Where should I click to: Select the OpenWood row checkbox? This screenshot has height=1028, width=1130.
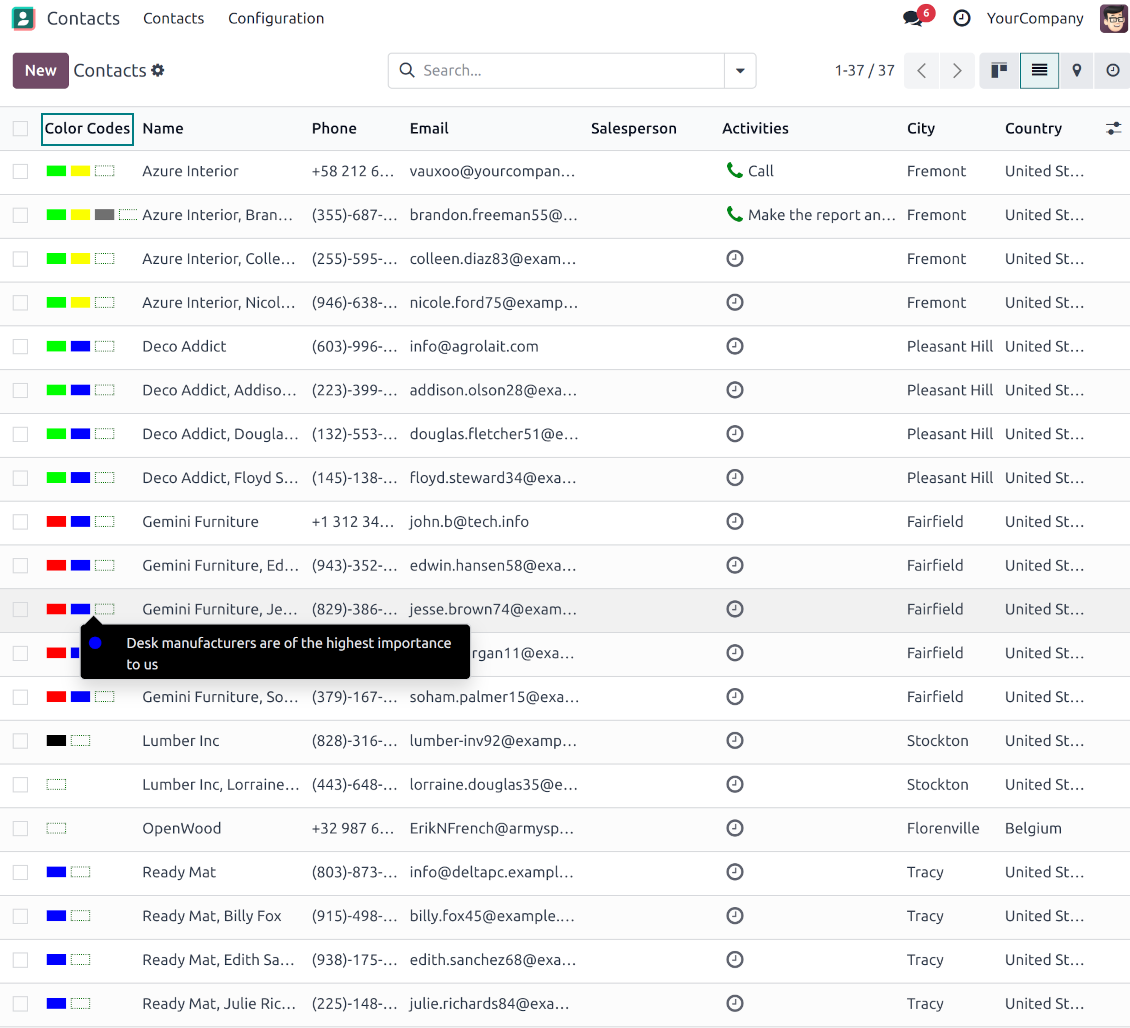(x=20, y=829)
